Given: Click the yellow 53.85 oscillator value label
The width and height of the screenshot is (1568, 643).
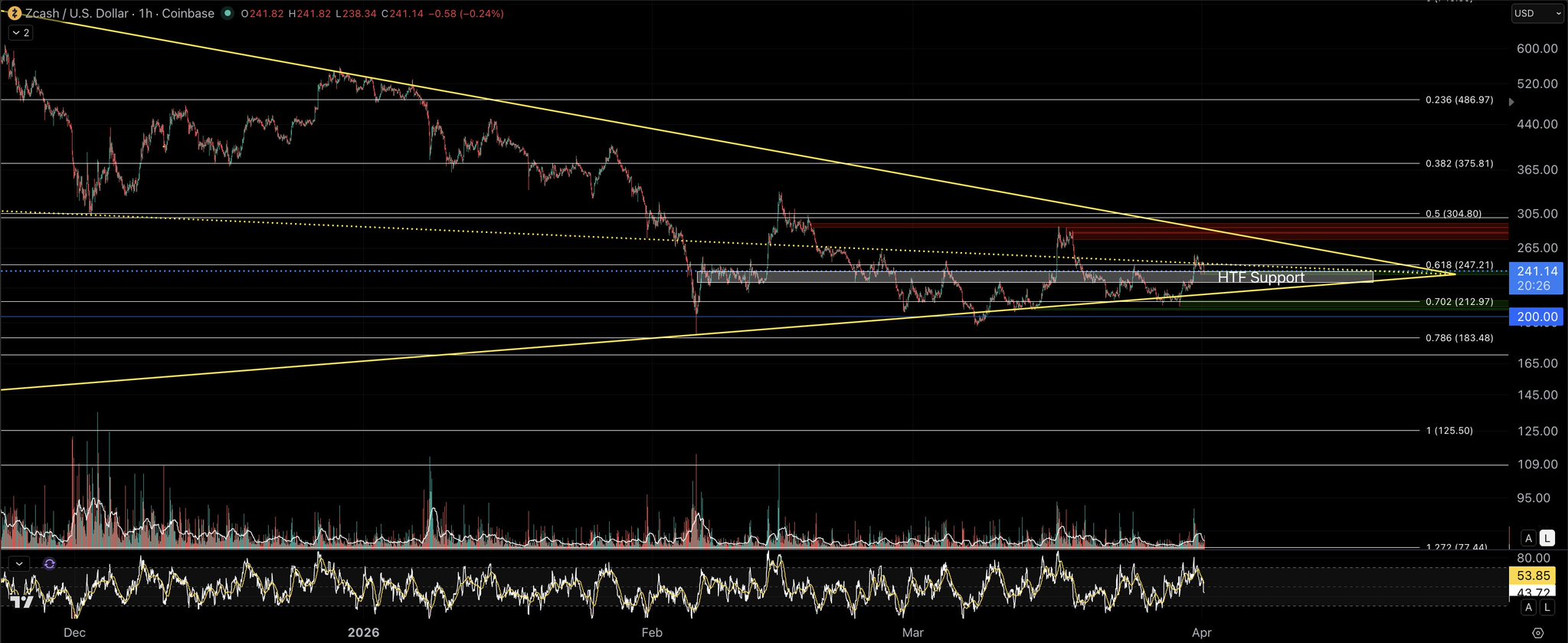Looking at the screenshot, I should 1533,576.
